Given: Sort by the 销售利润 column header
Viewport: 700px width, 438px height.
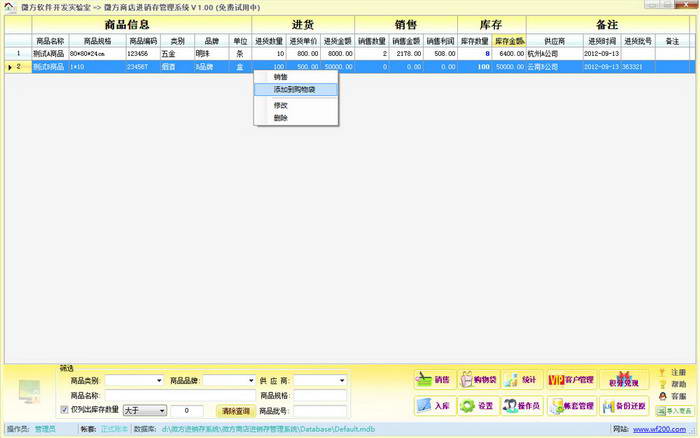Looking at the screenshot, I should pos(440,41).
